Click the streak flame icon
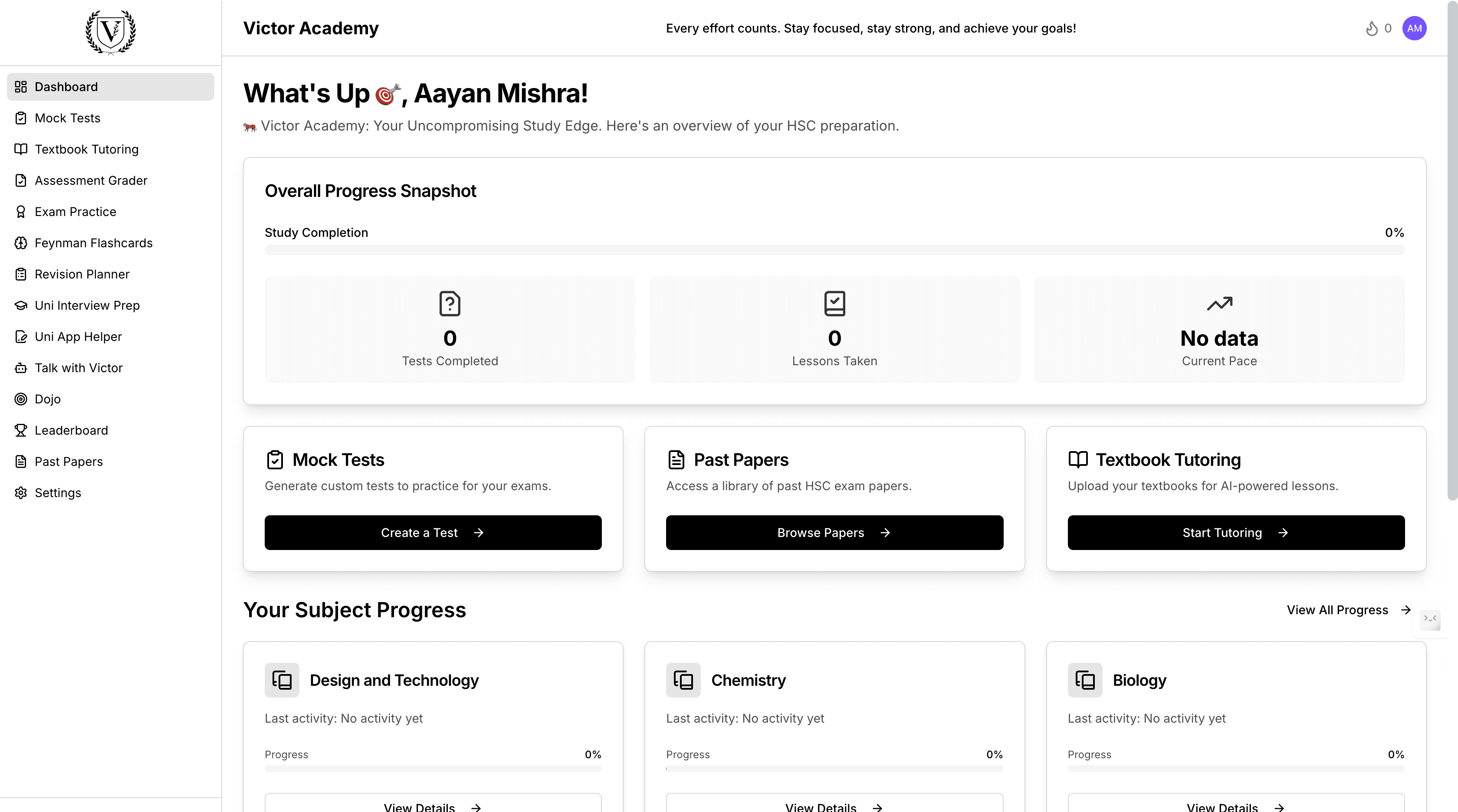This screenshot has height=812, width=1458. (1371, 28)
